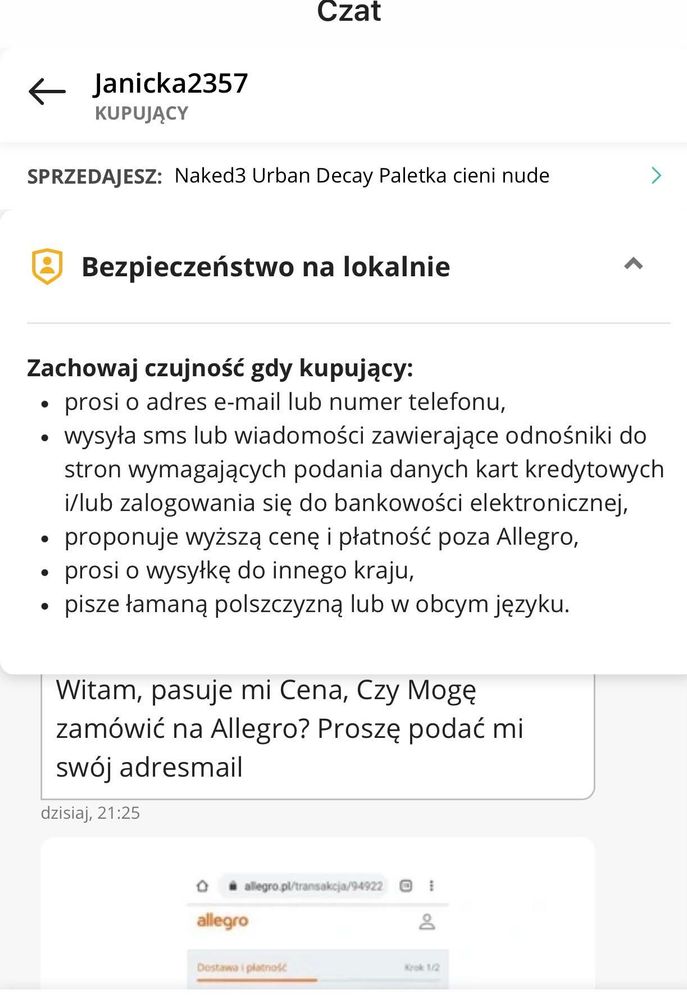
Task: Tap the user account icon beside allegro
Action: point(427,921)
